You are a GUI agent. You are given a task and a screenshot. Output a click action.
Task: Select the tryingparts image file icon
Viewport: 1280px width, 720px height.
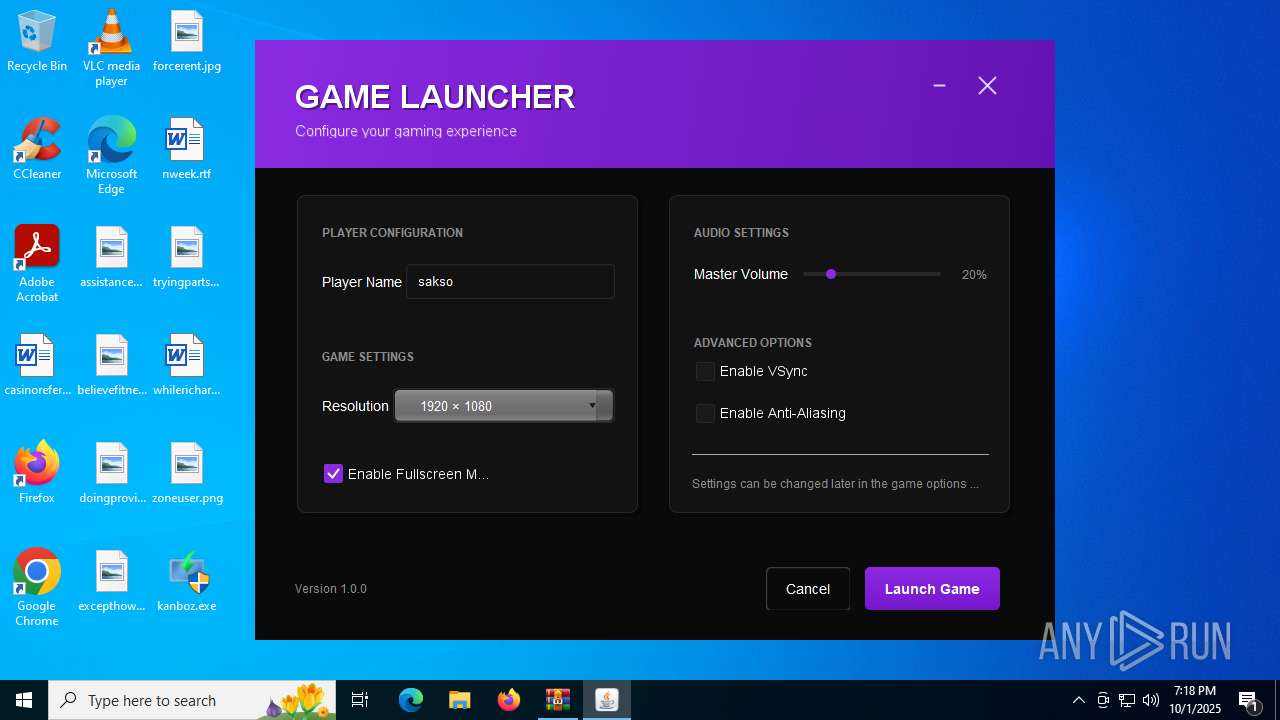(187, 258)
